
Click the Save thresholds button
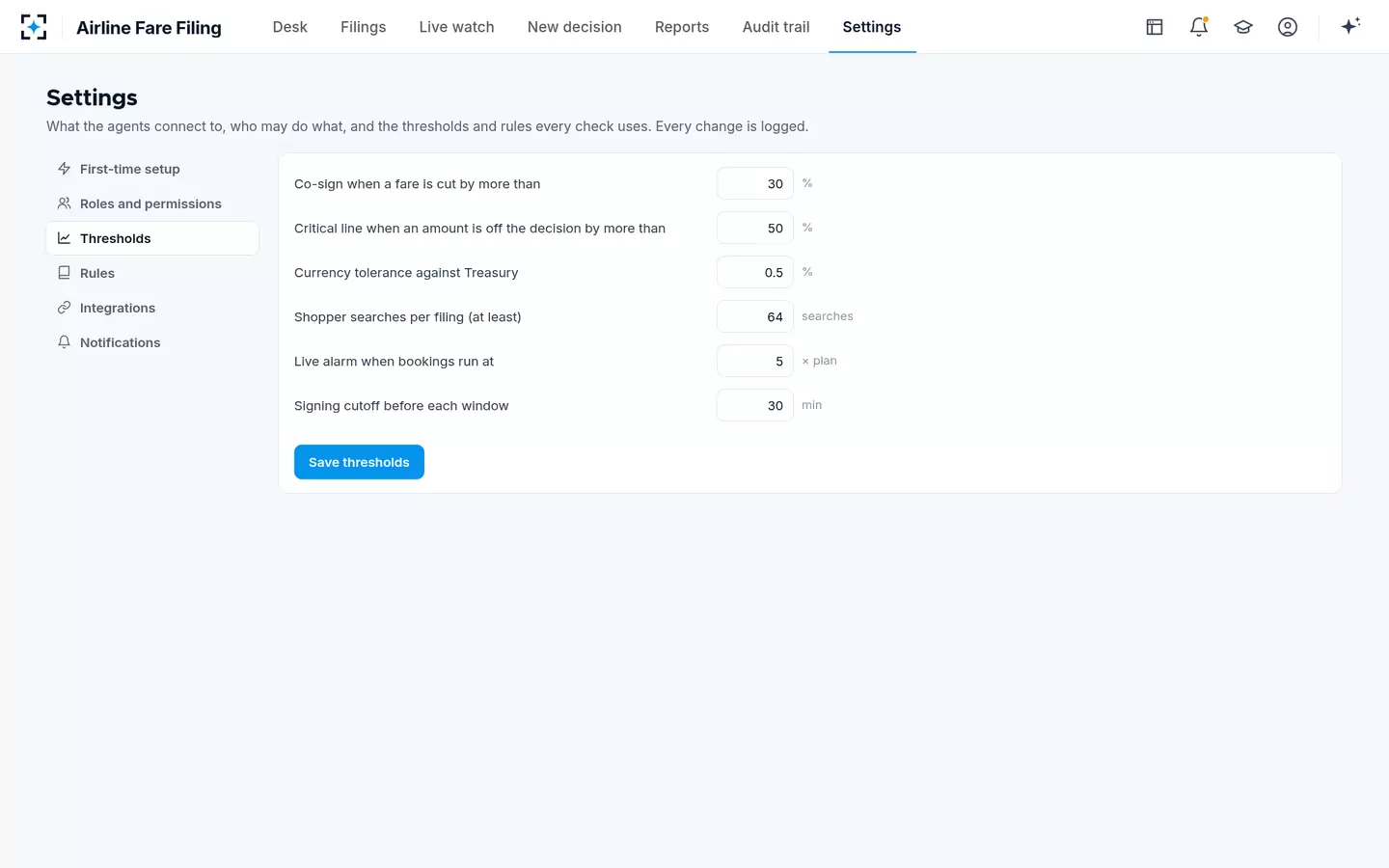[359, 462]
